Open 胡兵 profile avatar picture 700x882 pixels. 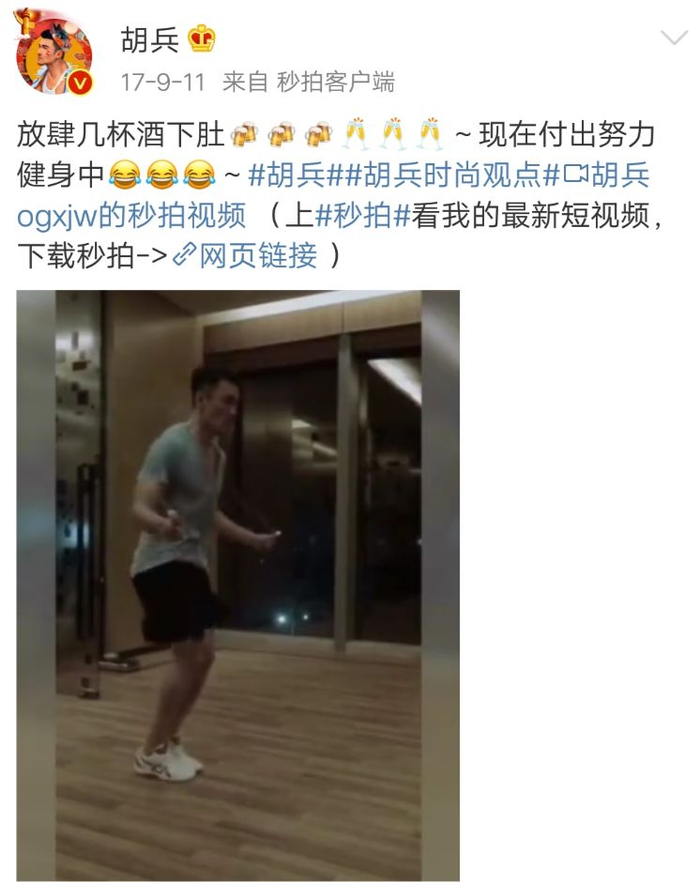[53, 55]
